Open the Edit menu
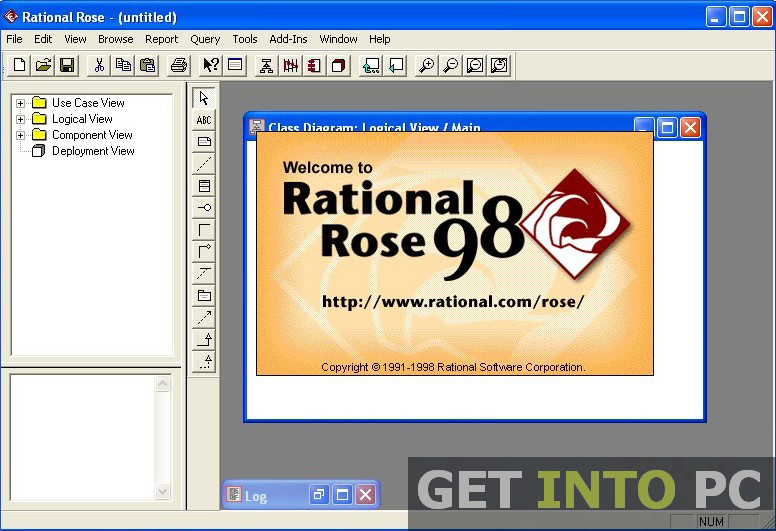This screenshot has width=776, height=531. 43,39
